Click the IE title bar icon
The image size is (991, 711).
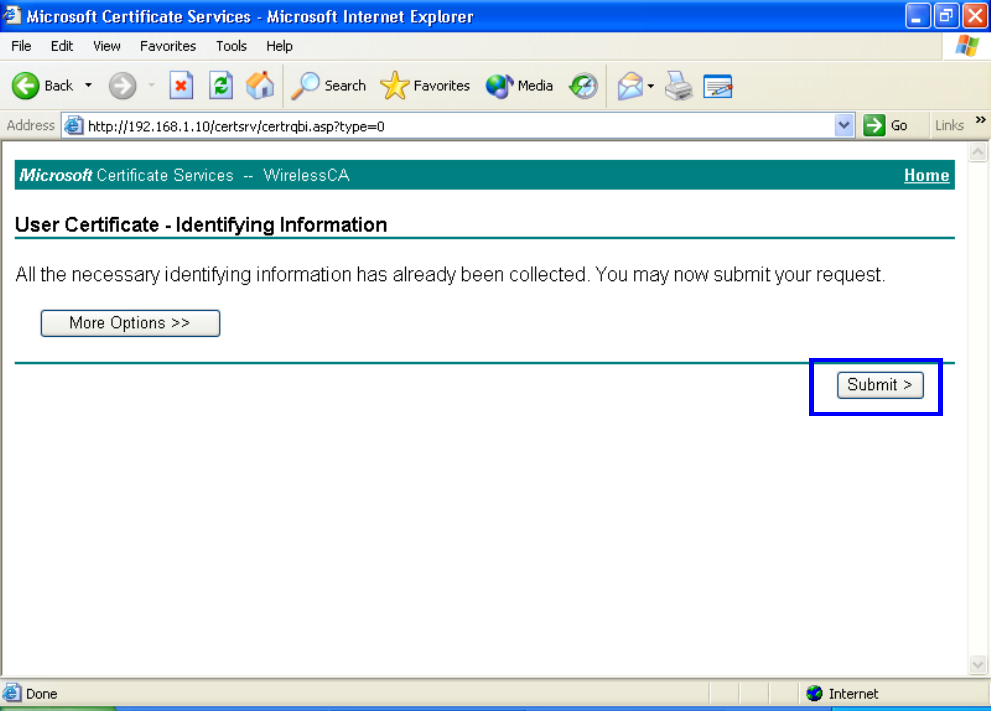click(11, 15)
